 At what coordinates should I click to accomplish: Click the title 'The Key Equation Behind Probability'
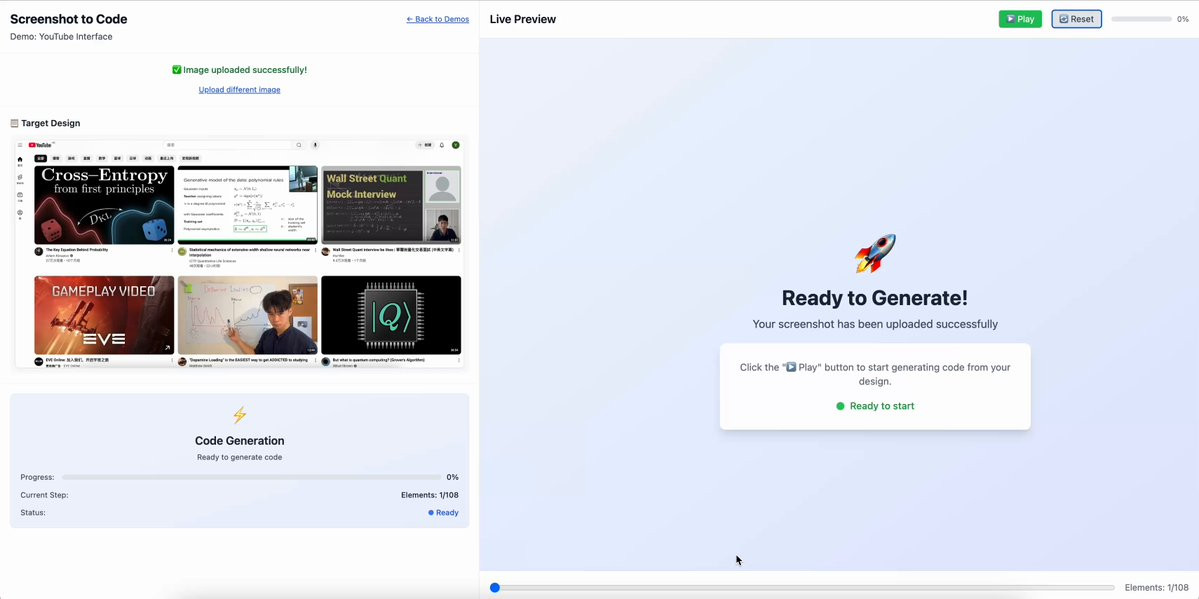76,249
